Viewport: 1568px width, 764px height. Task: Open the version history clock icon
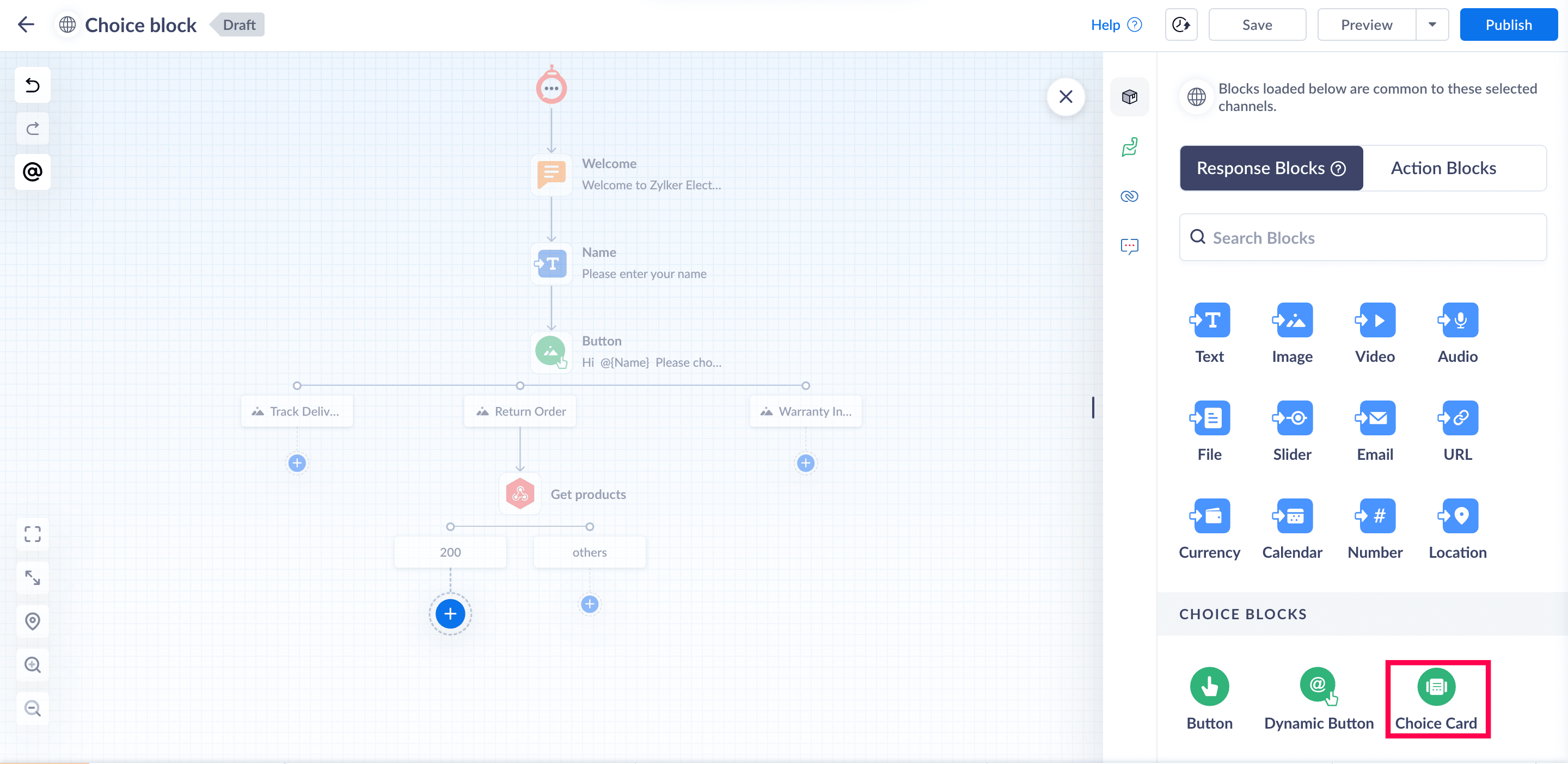[1180, 25]
